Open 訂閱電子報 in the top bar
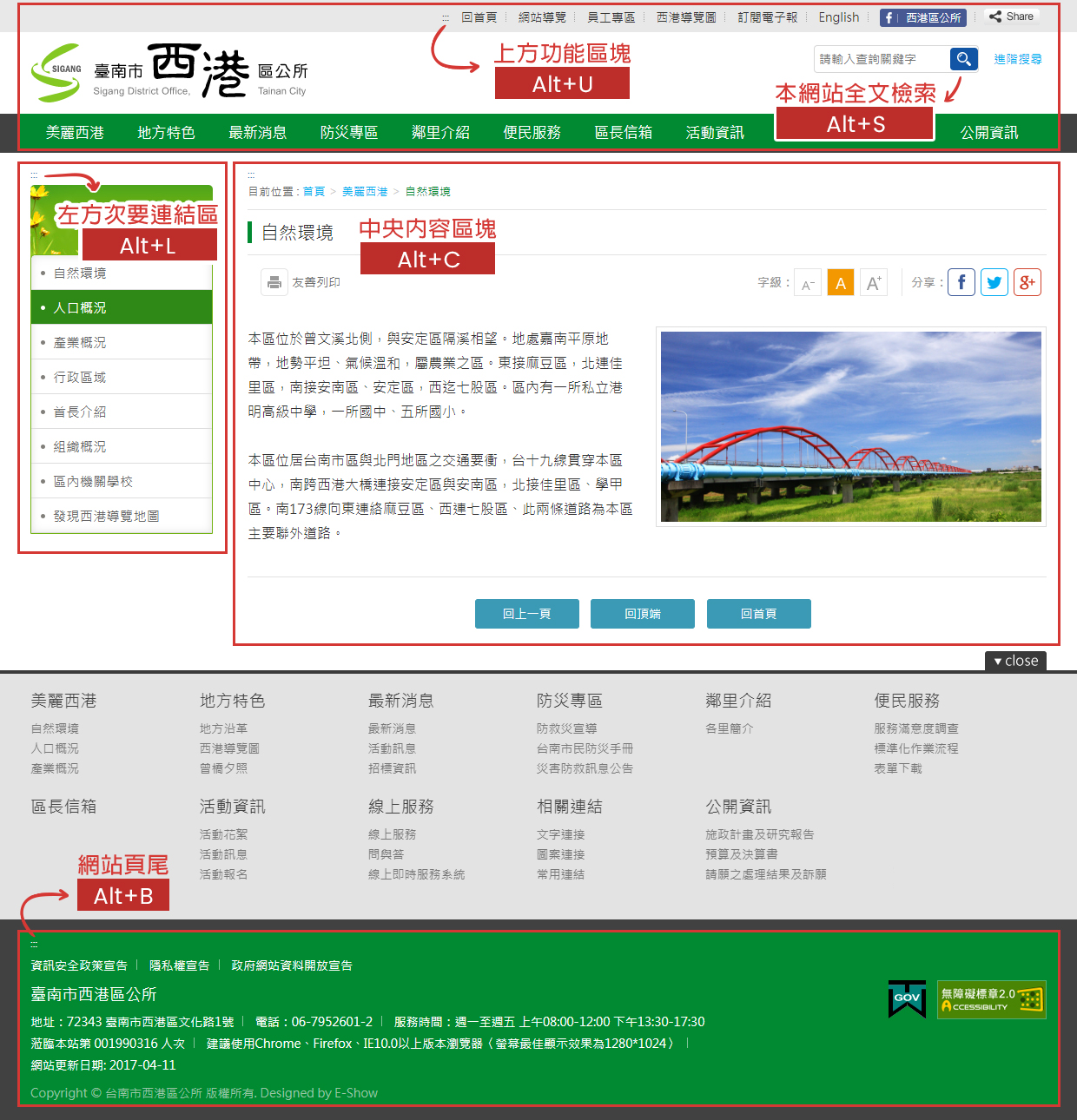 768,17
